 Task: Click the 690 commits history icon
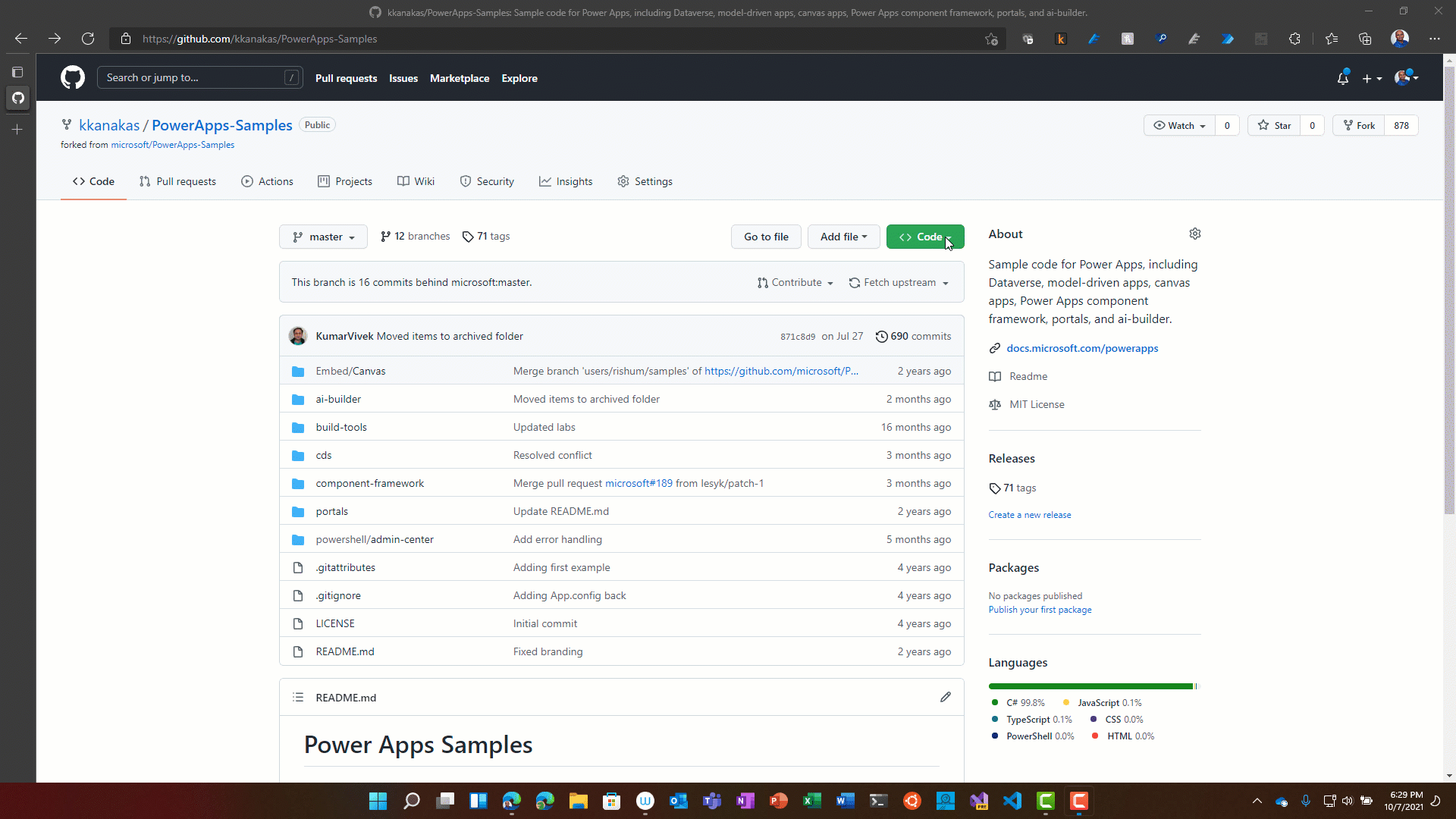point(881,336)
